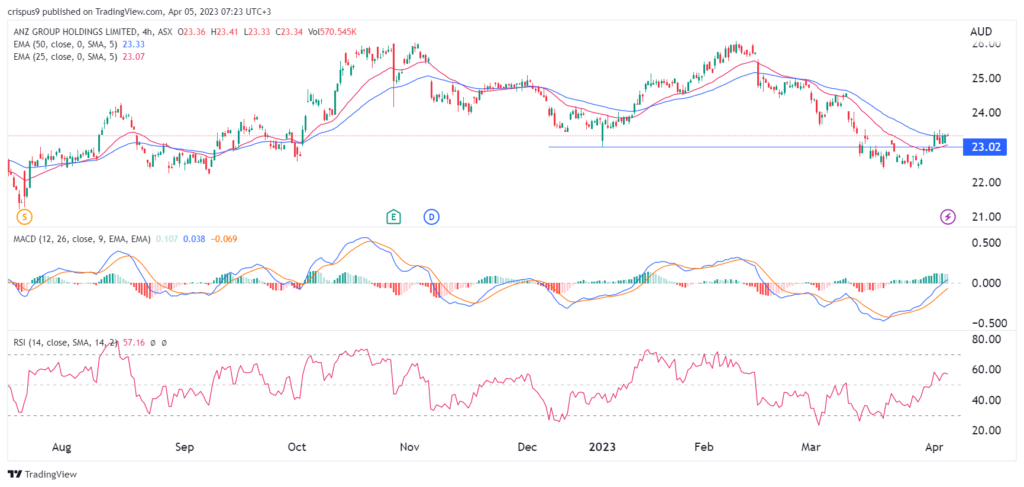Click the purple lightning event marker
This screenshot has height=487, width=1024.
pyautogui.click(x=948, y=216)
